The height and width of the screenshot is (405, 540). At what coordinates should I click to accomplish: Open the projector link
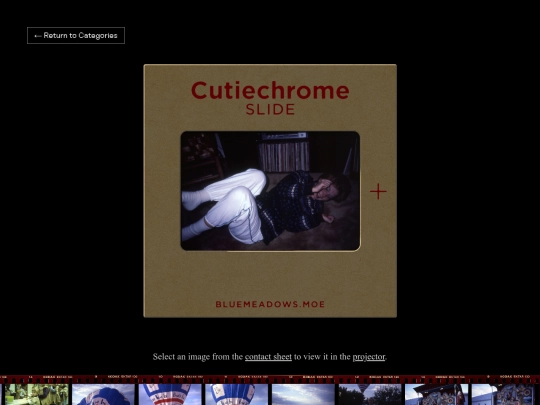coord(368,356)
